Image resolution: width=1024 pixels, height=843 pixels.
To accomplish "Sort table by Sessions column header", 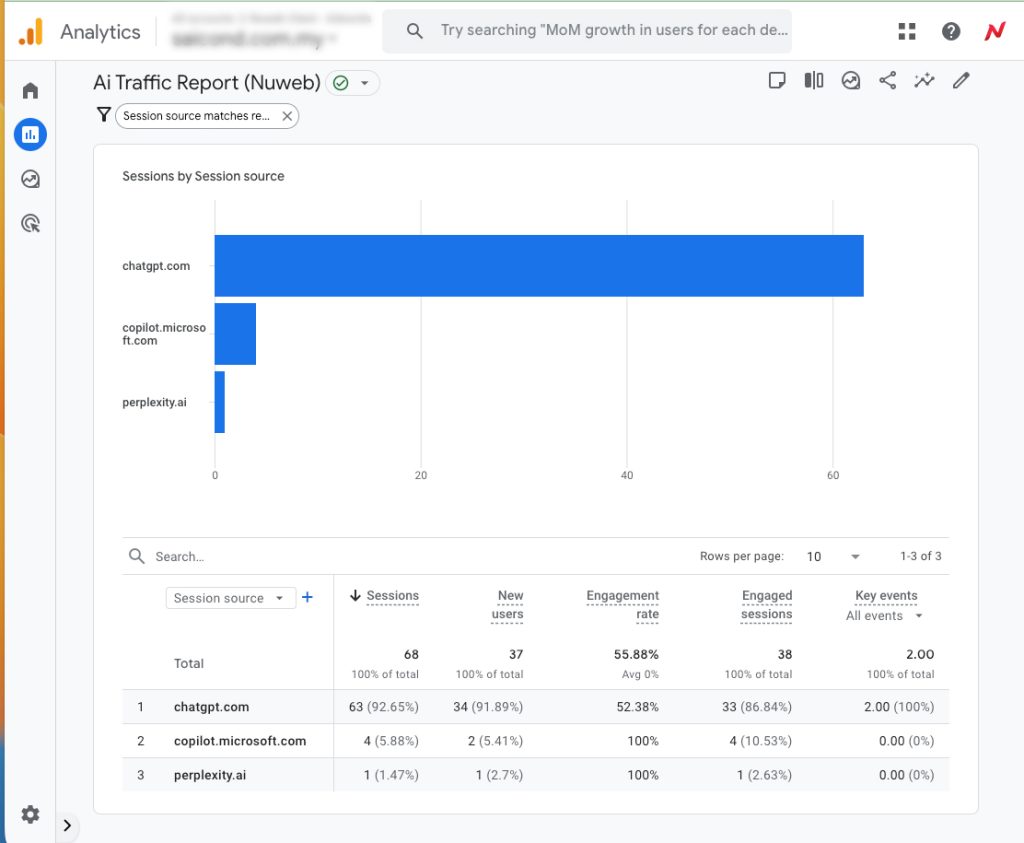I will coord(392,596).
